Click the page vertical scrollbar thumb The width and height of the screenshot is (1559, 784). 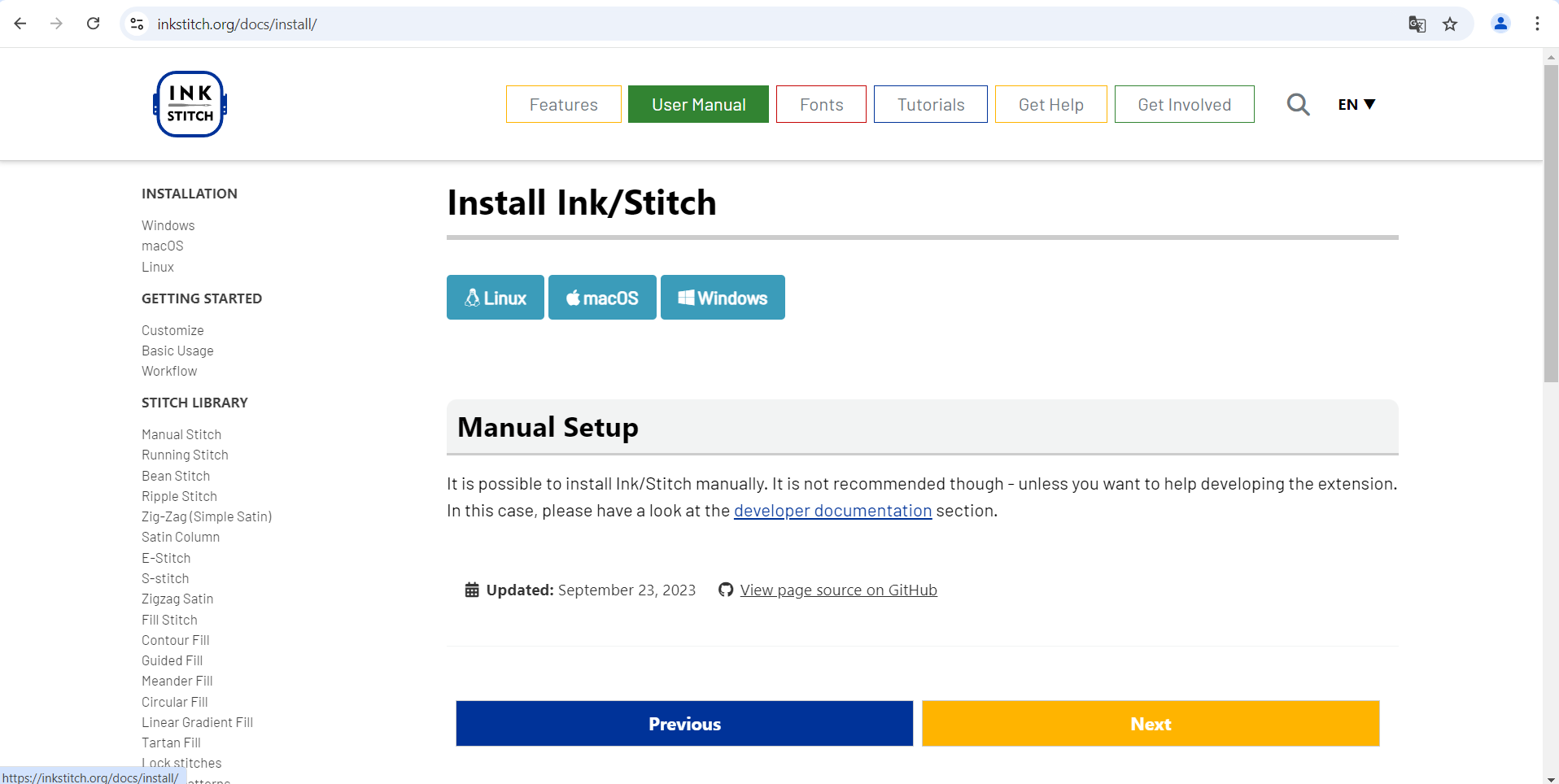1551,224
